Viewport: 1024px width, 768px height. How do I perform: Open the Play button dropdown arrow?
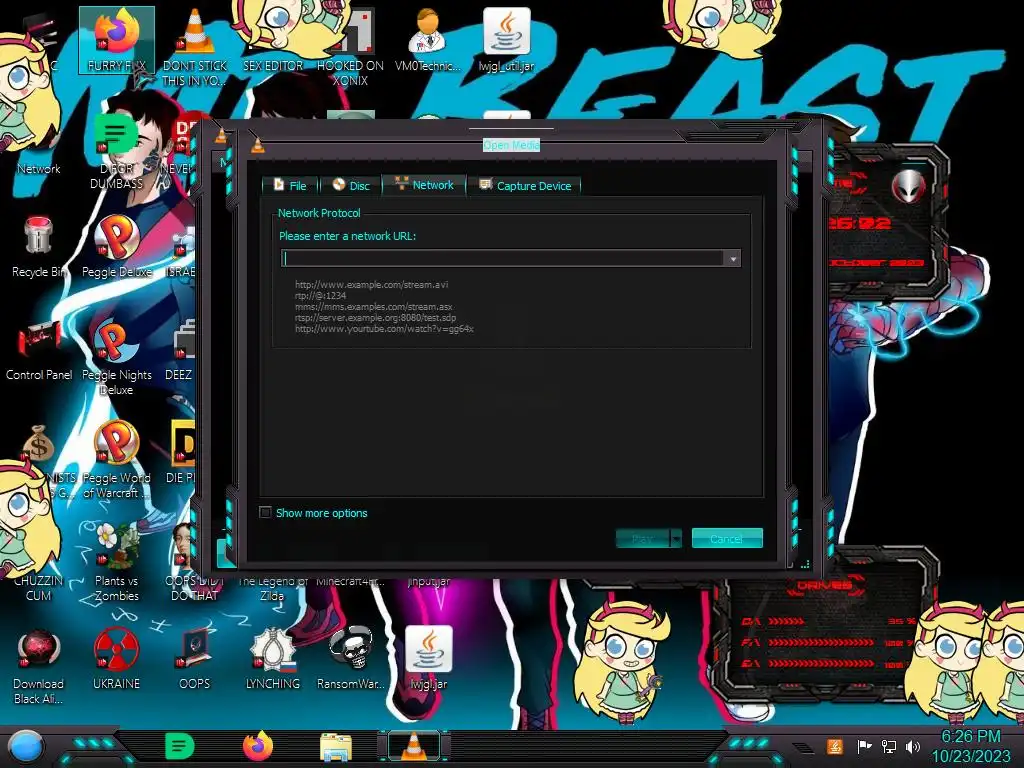tap(677, 539)
